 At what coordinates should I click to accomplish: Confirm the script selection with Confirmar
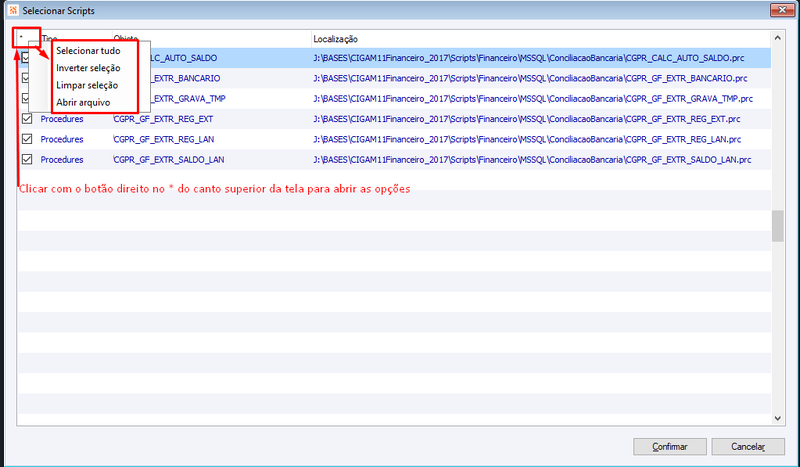pos(670,447)
